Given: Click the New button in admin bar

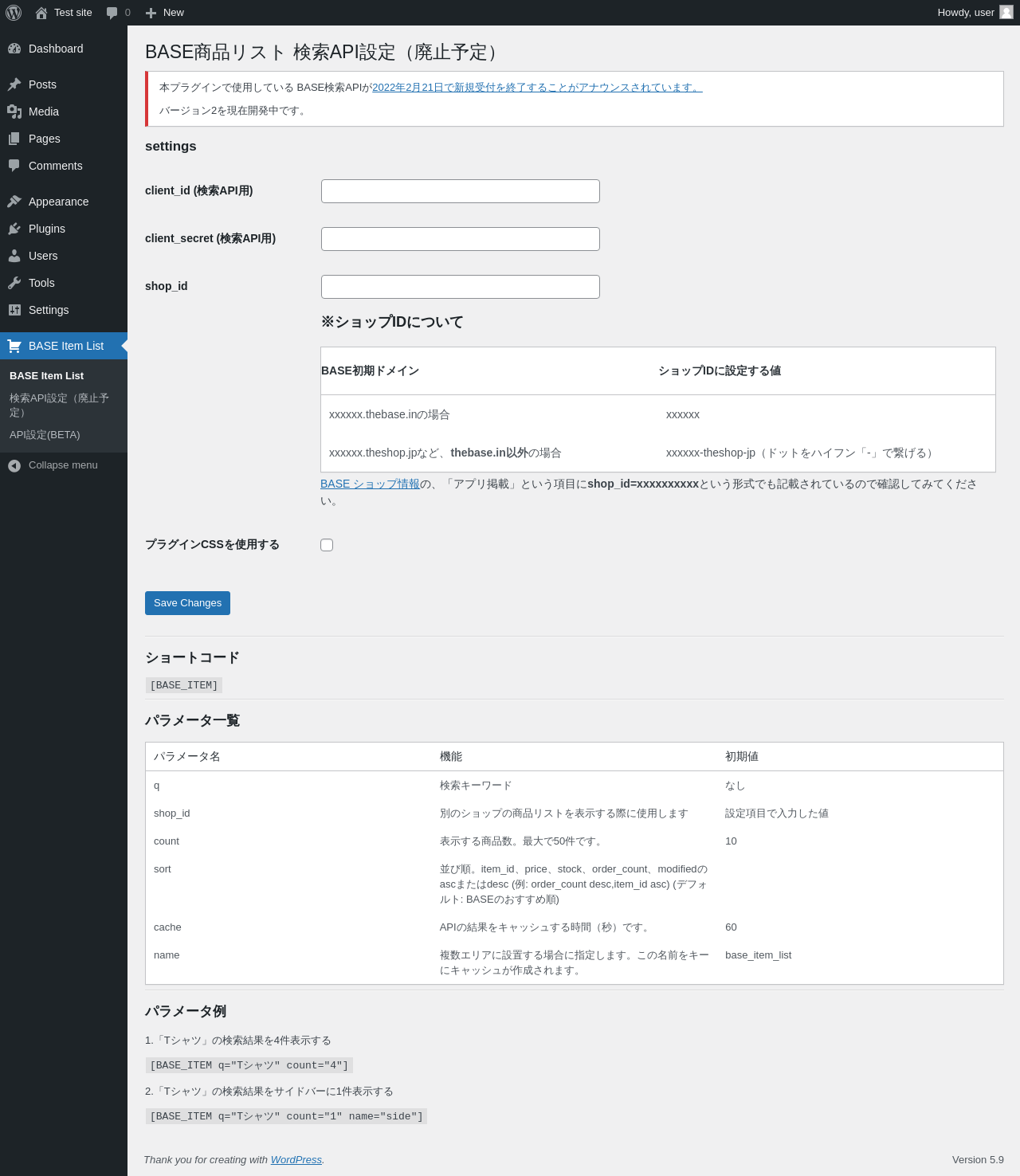Looking at the screenshot, I should (x=164, y=13).
